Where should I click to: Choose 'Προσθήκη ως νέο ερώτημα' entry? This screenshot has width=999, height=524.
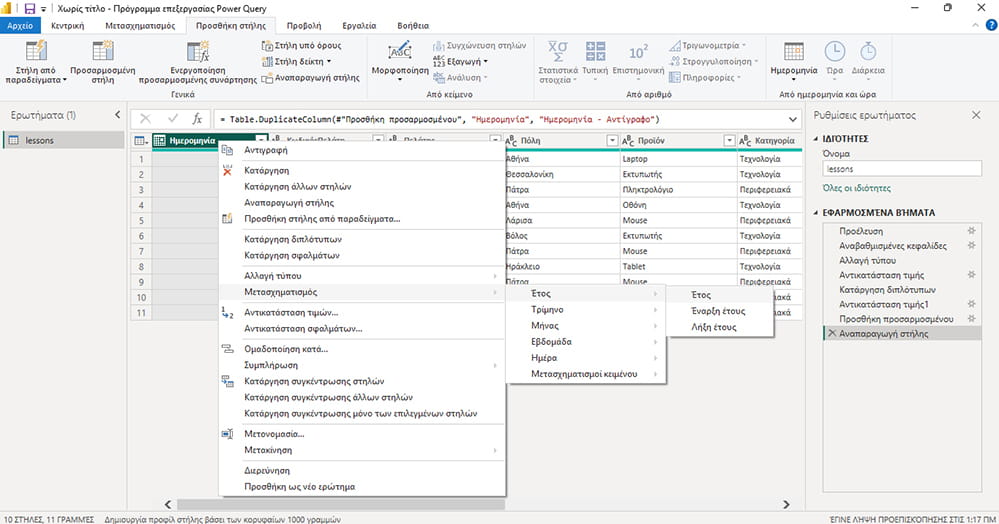click(x=299, y=486)
